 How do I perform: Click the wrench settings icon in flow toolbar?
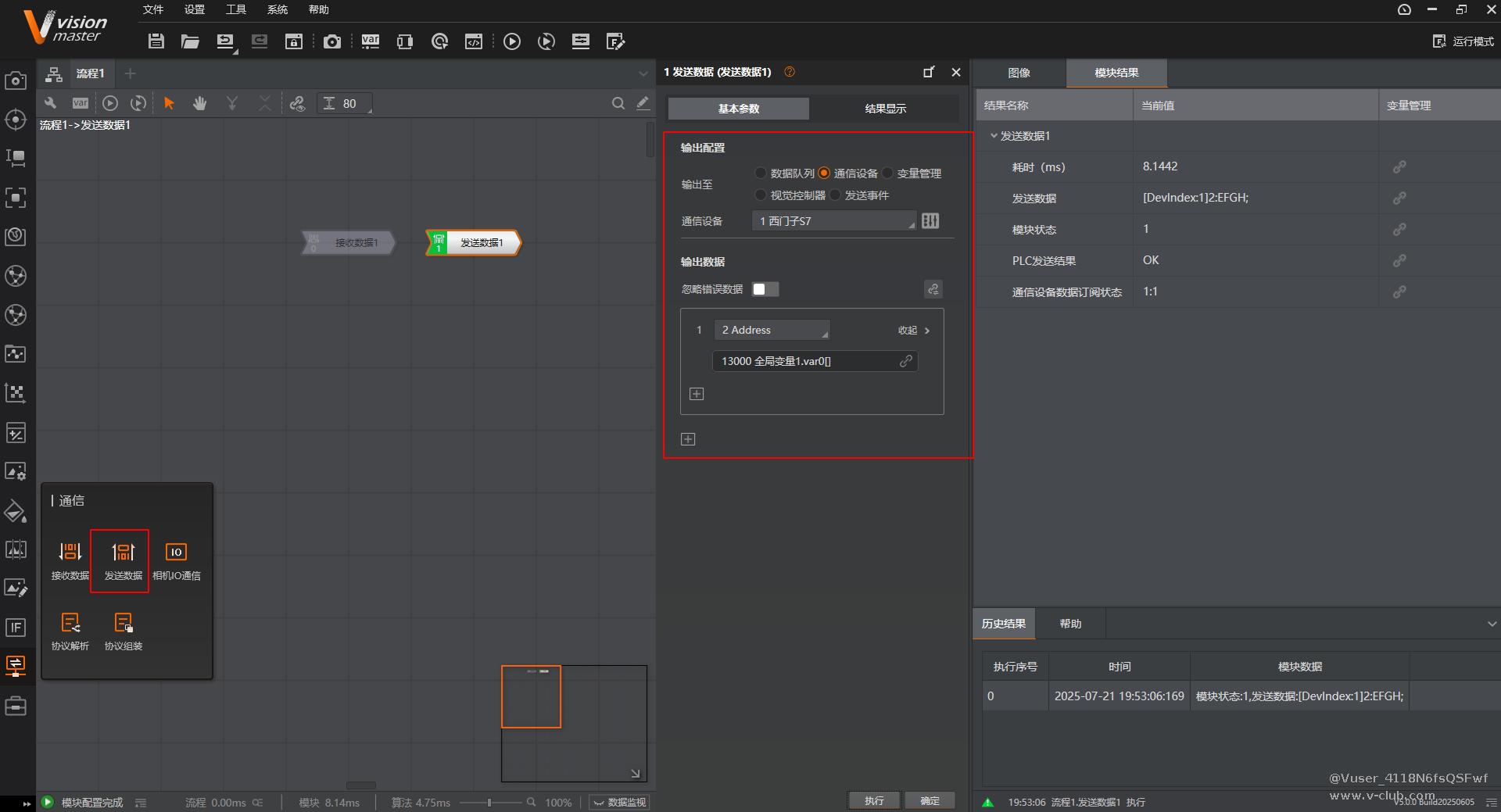[51, 103]
